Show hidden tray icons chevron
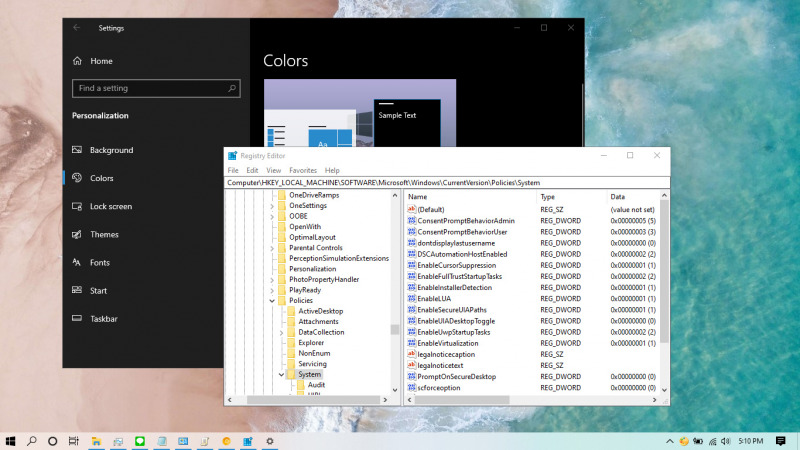The width and height of the screenshot is (800, 450). [669, 441]
